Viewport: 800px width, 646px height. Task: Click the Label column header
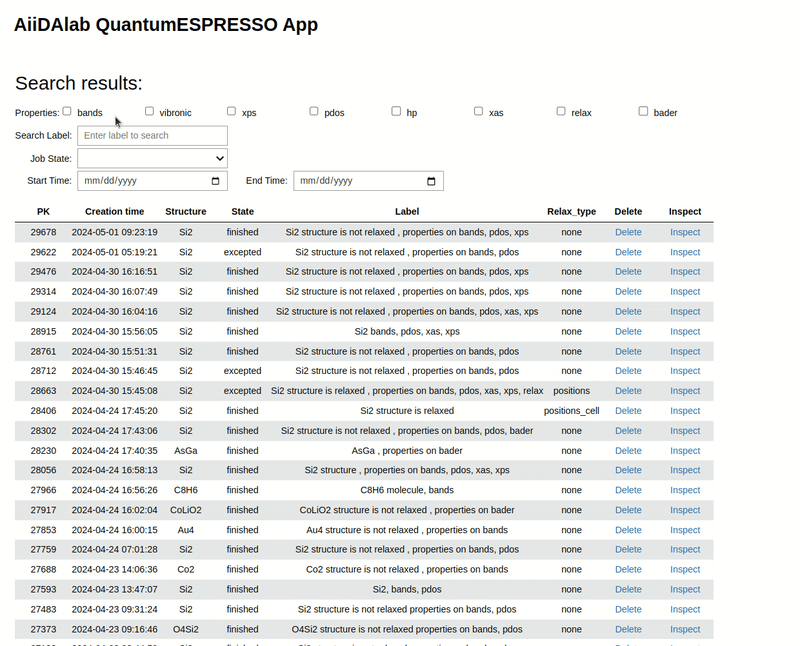(x=407, y=211)
